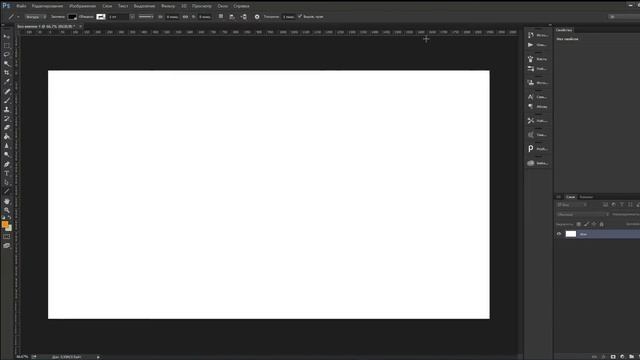Screen dimensions: 640x360
Task: Swap foreground and background colors
Action: (9, 218)
